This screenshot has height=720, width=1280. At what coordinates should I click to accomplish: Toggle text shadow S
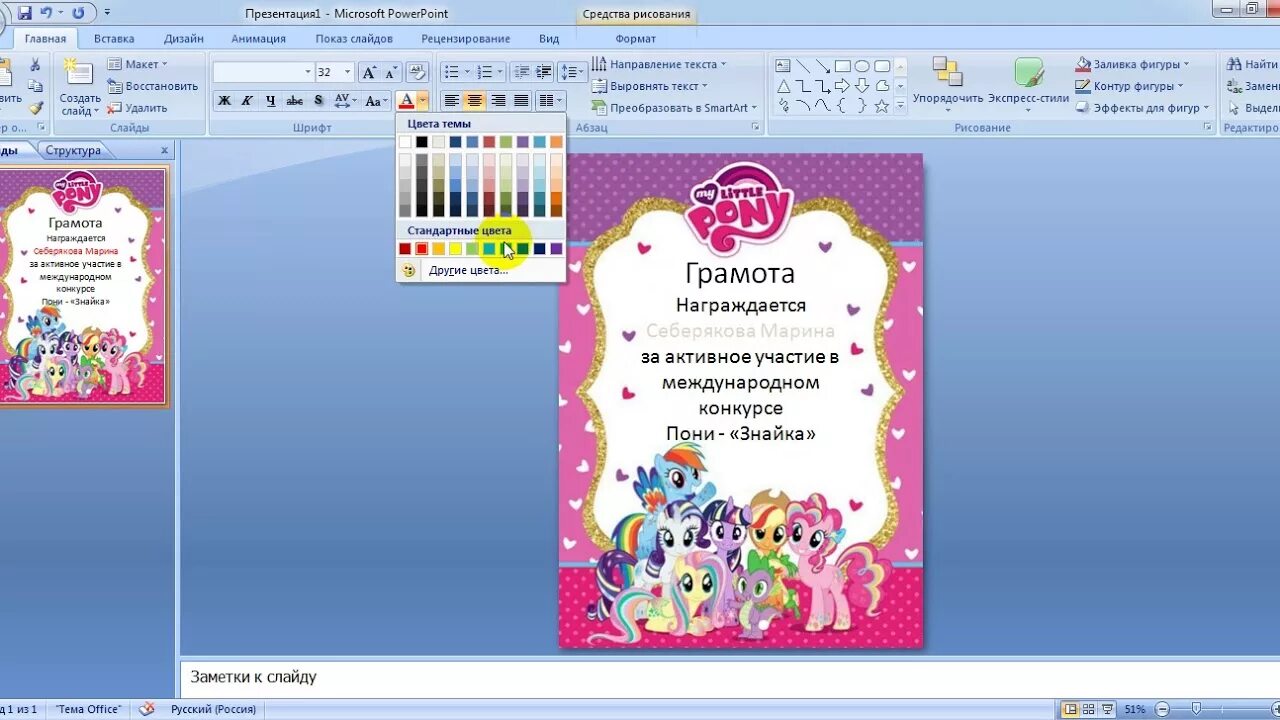coord(318,101)
